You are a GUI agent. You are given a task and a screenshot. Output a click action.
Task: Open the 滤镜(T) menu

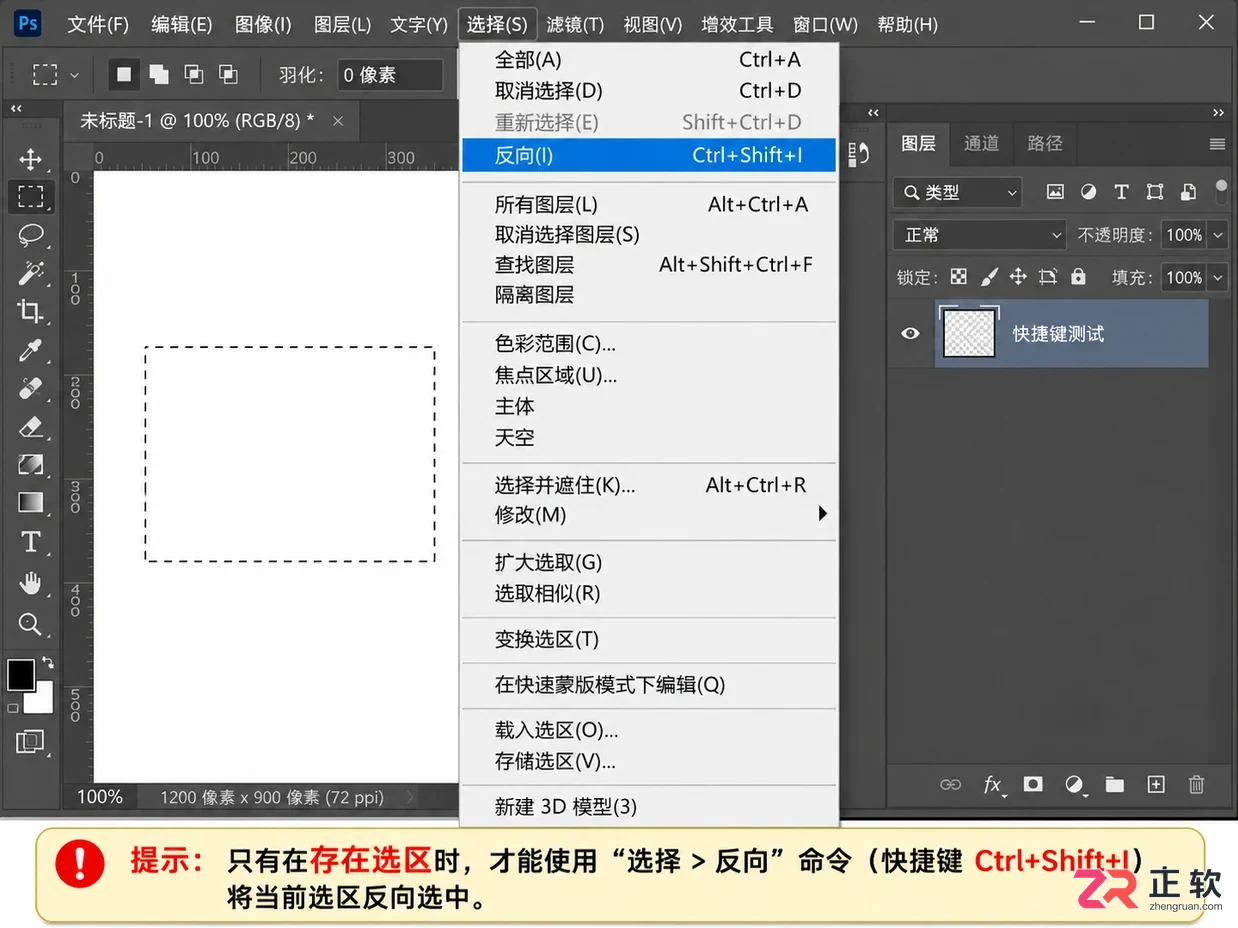click(x=575, y=24)
